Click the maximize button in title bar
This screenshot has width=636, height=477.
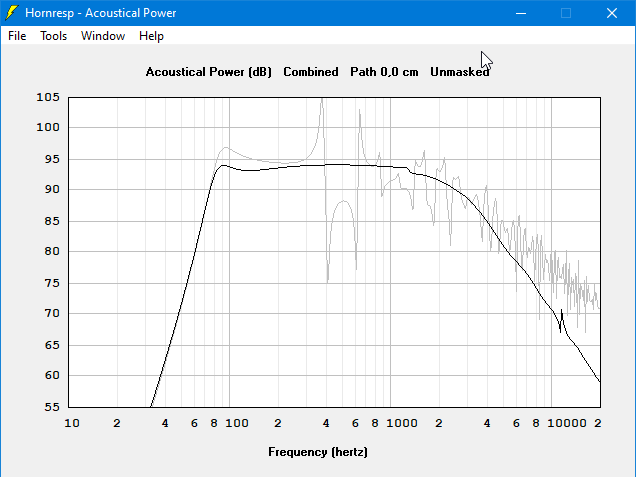pos(566,13)
